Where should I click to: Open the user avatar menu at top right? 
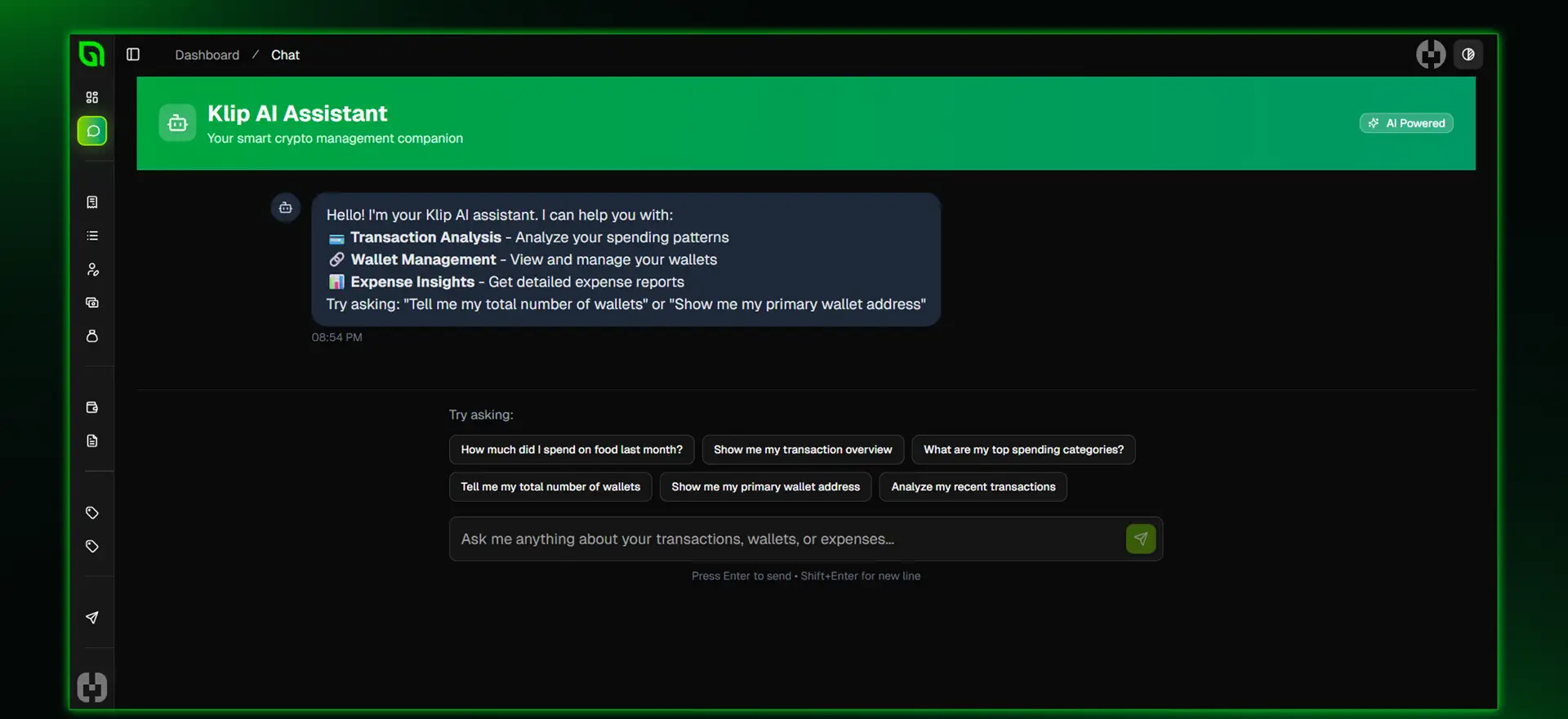[x=1430, y=55]
